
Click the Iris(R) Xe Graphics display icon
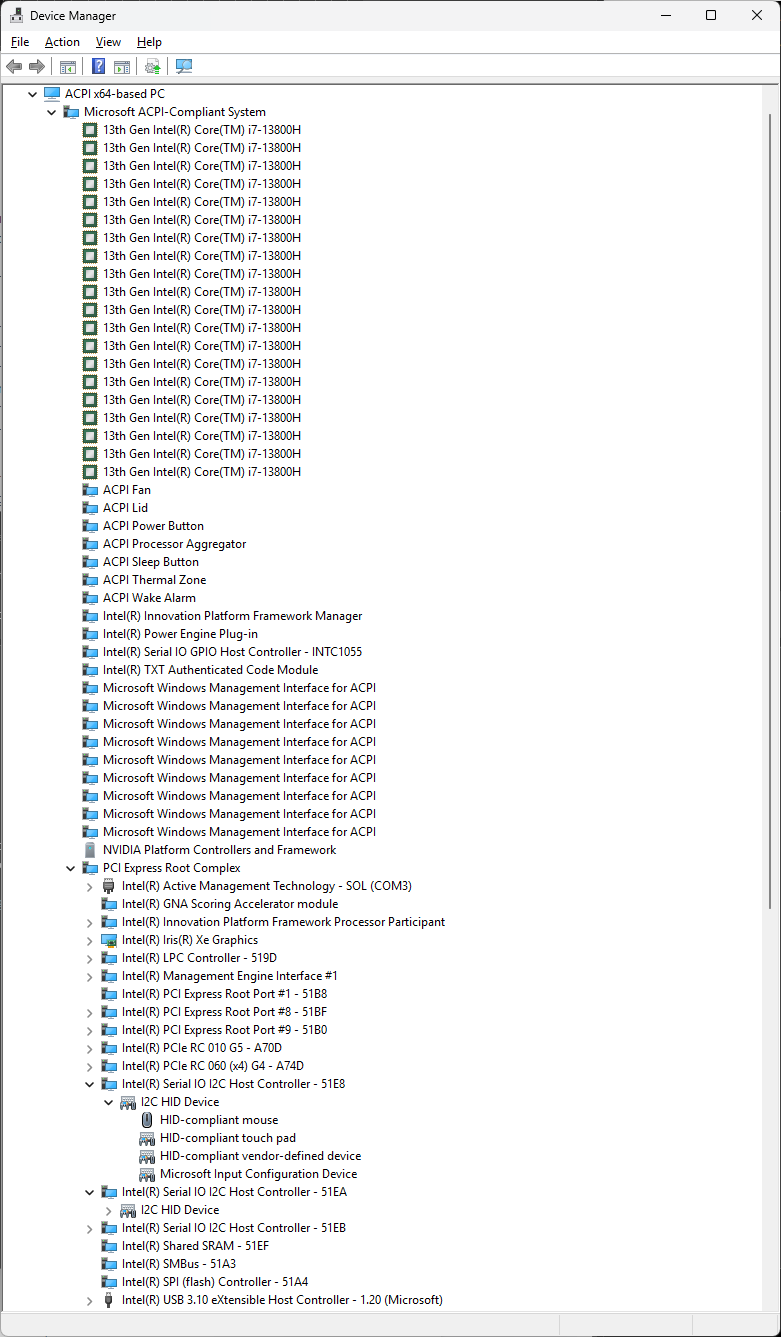pyautogui.click(x=110, y=940)
